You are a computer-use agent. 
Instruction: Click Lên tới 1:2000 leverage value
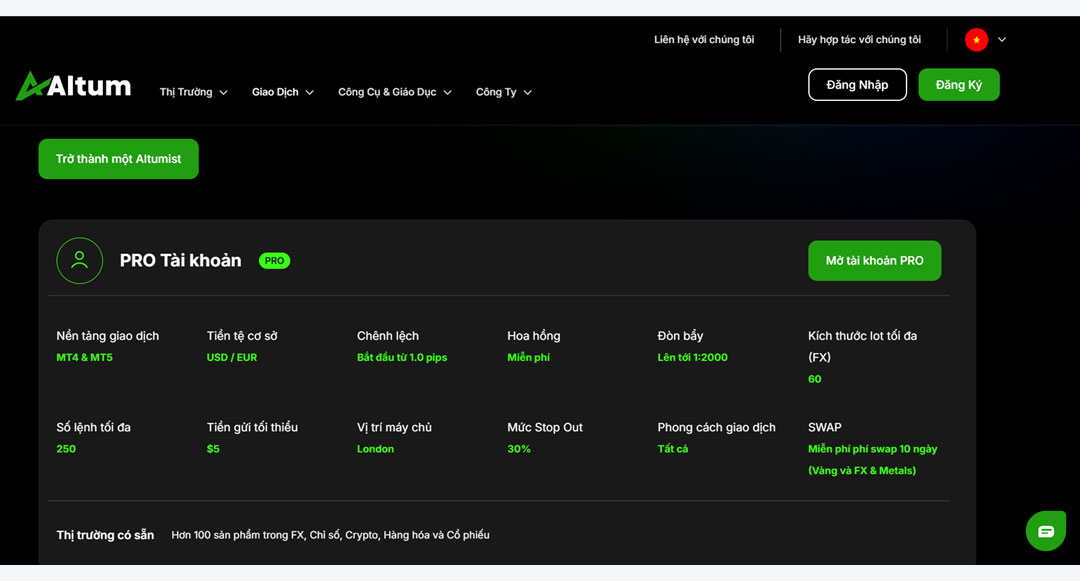tap(692, 357)
